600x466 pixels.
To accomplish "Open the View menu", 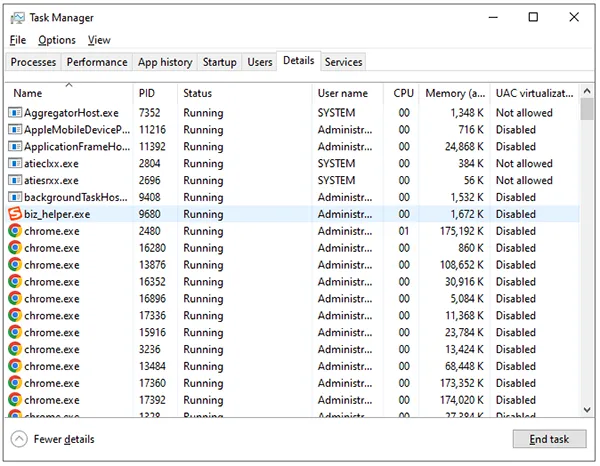I will pyautogui.click(x=99, y=40).
